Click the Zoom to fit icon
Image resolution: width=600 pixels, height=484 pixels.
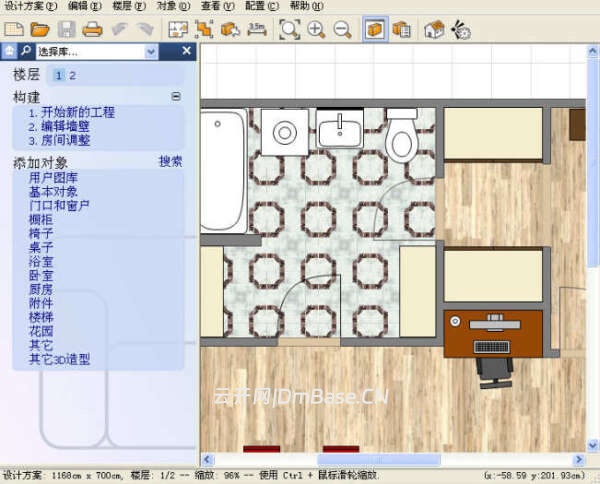click(289, 30)
